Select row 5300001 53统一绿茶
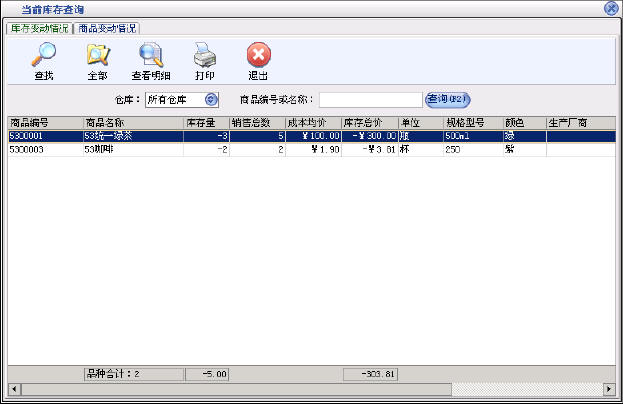 click(x=100, y=135)
